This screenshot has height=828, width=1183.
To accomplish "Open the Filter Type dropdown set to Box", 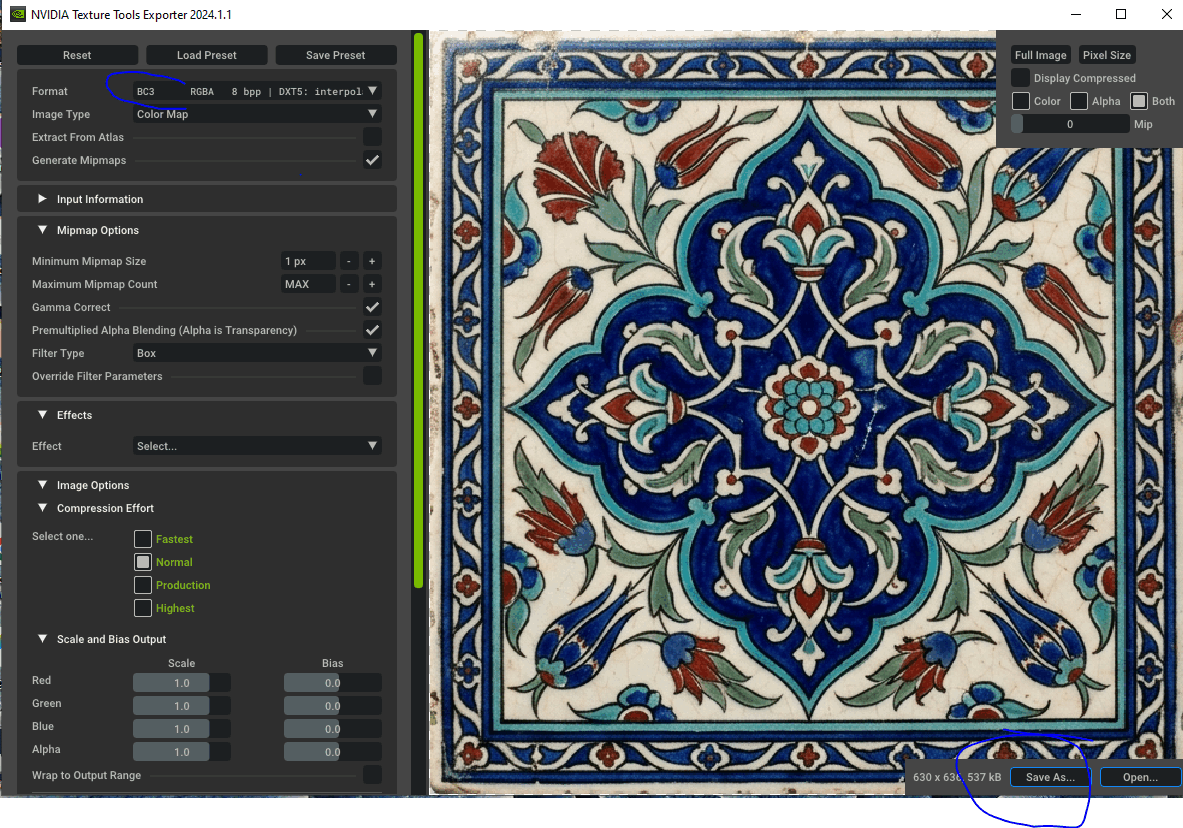I will [257, 353].
